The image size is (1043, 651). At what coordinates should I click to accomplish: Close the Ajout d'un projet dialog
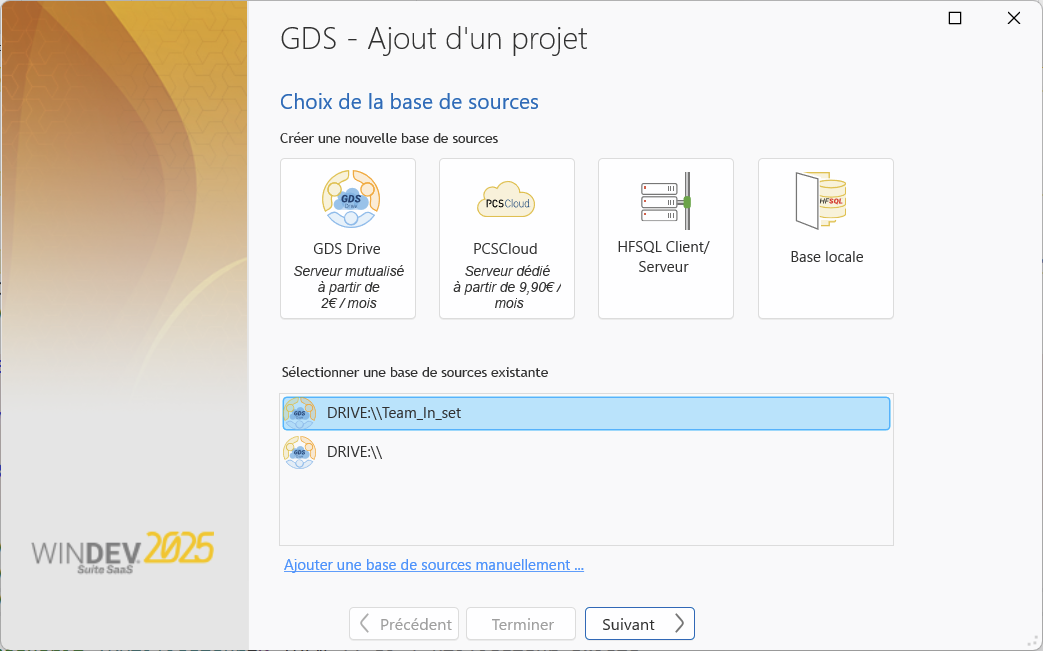[1014, 19]
